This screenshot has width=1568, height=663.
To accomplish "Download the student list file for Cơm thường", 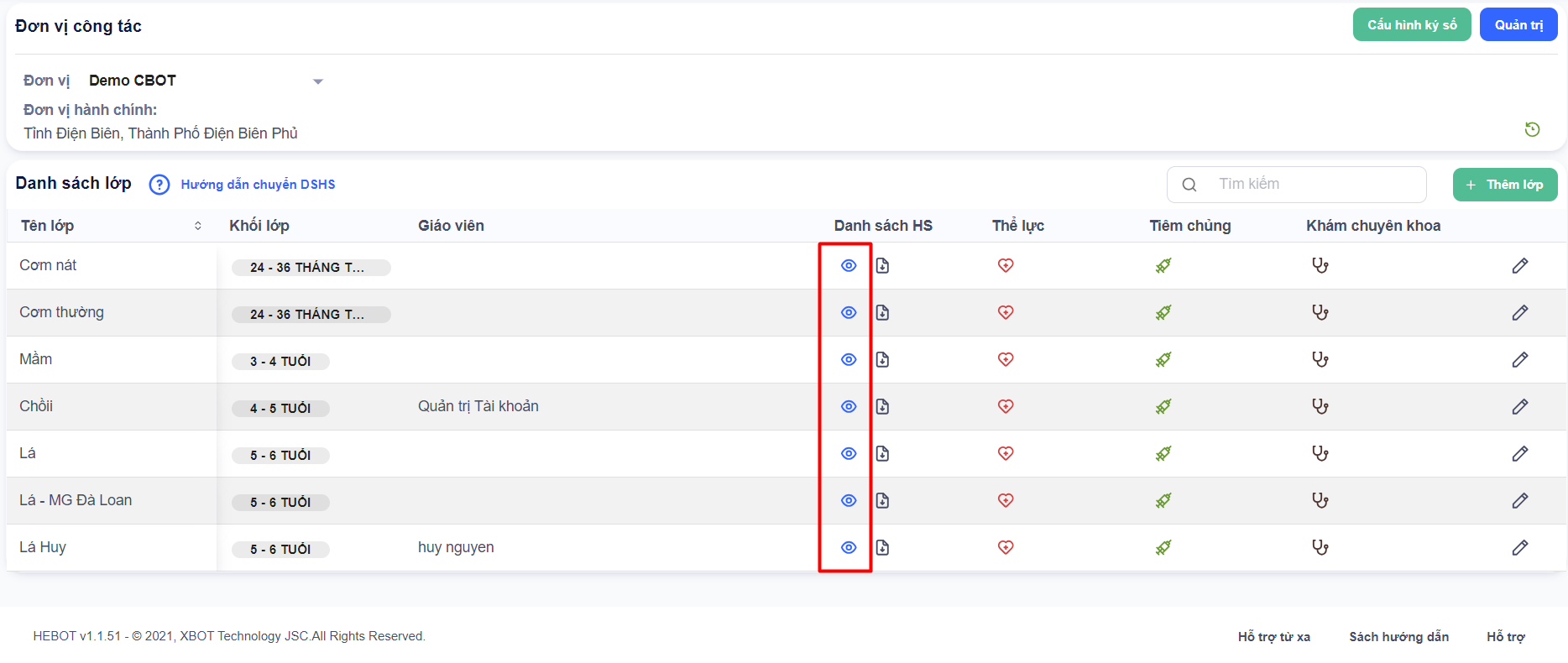I will (882, 313).
